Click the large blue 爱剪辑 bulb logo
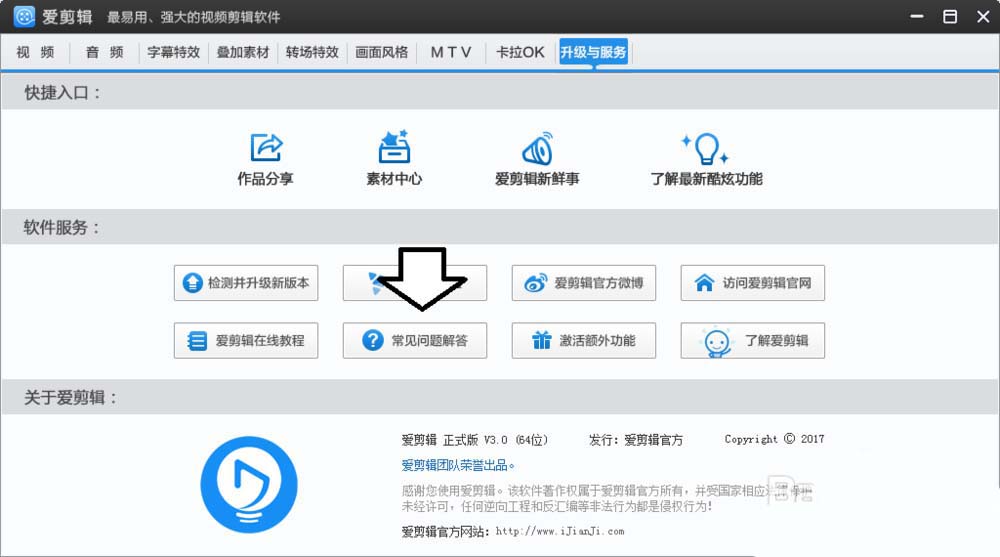Image resolution: width=1000 pixels, height=557 pixels. click(x=249, y=484)
